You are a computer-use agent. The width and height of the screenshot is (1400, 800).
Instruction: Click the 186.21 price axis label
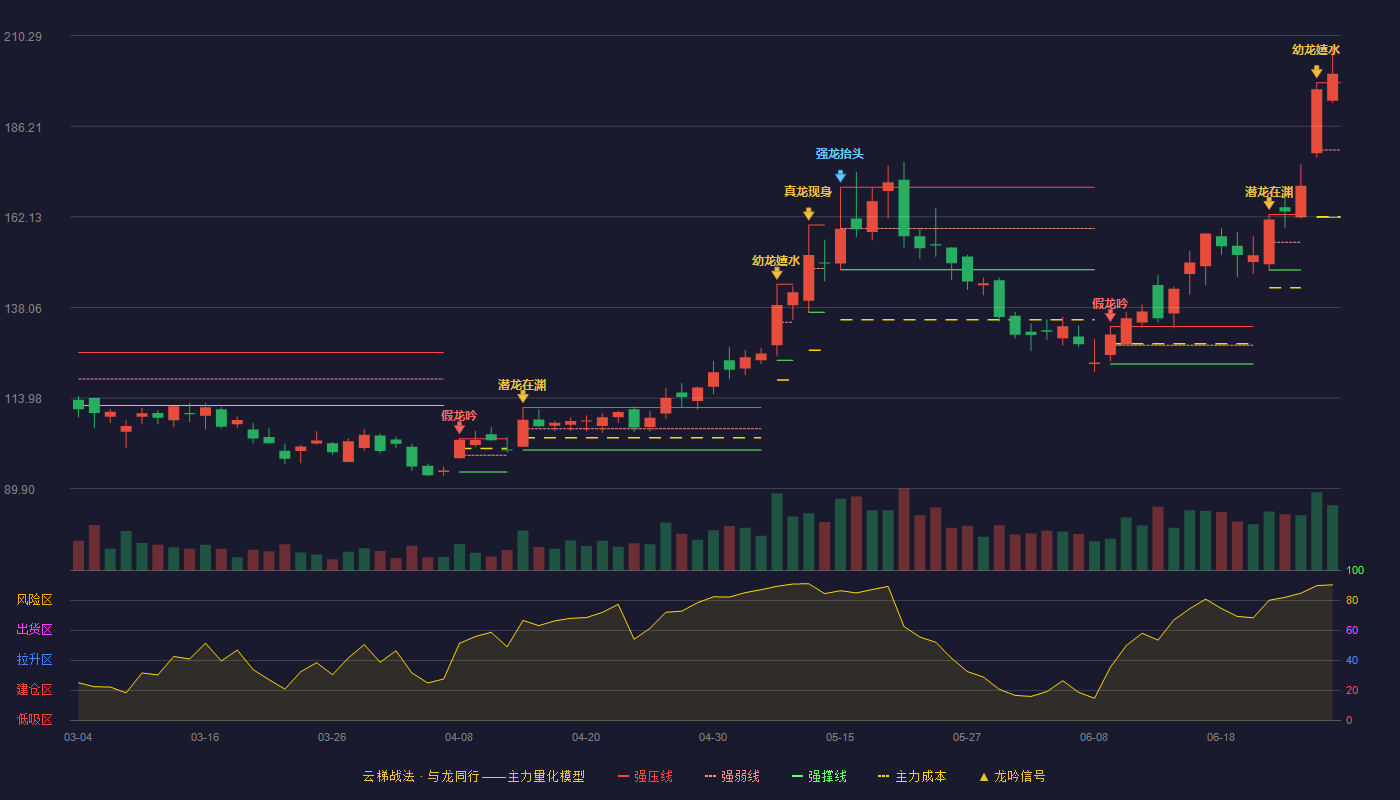click(x=23, y=128)
